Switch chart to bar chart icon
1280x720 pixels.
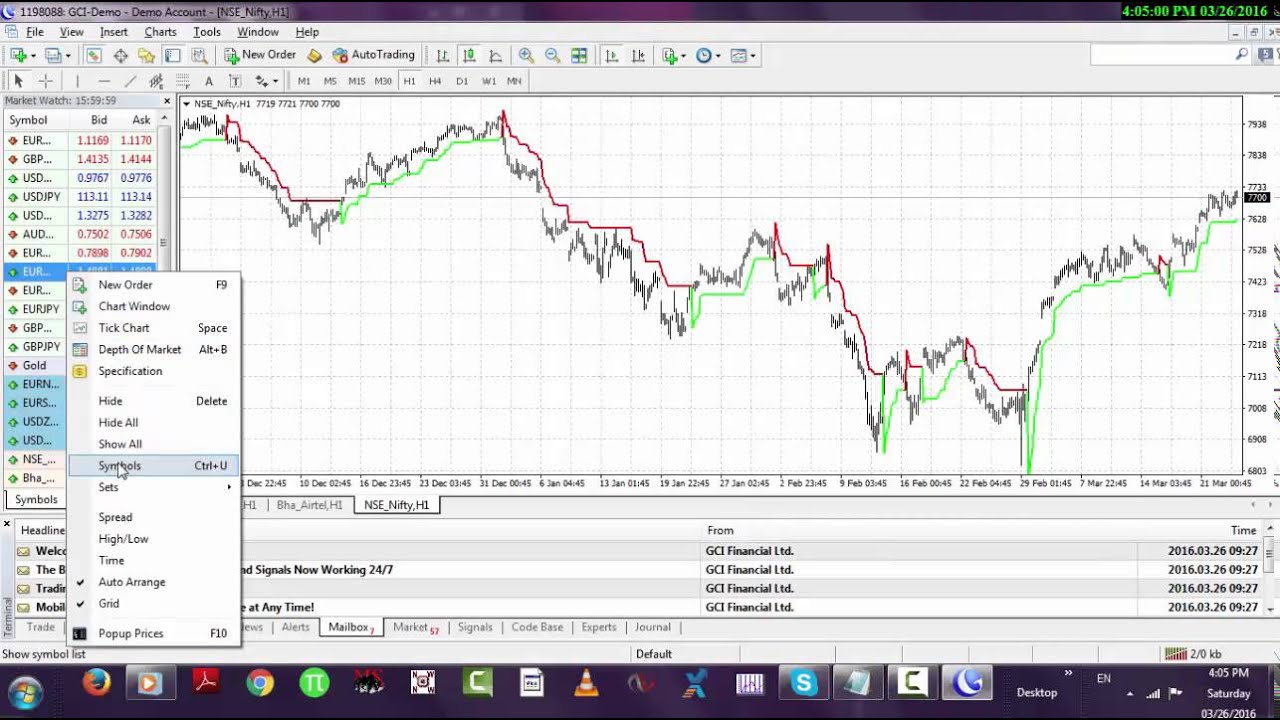[x=443, y=56]
